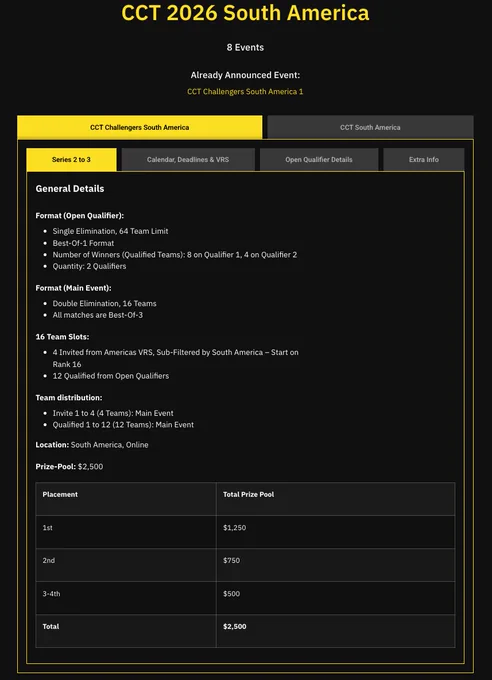Select the Series 2 to 3 tab
492x680 pixels.
pyautogui.click(x=71, y=160)
